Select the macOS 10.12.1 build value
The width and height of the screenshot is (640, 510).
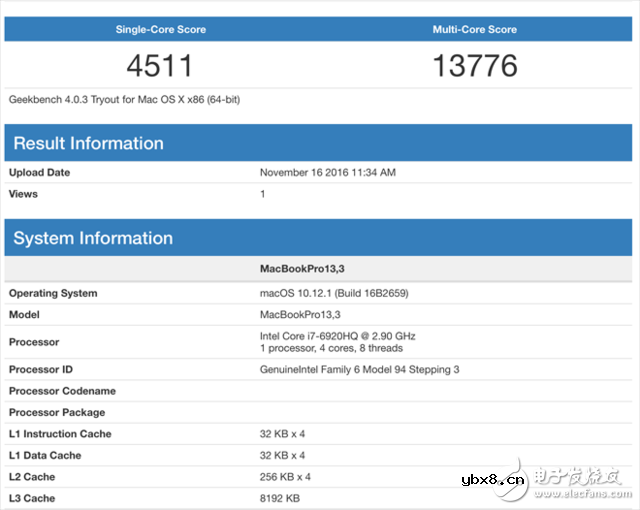pyautogui.click(x=334, y=293)
